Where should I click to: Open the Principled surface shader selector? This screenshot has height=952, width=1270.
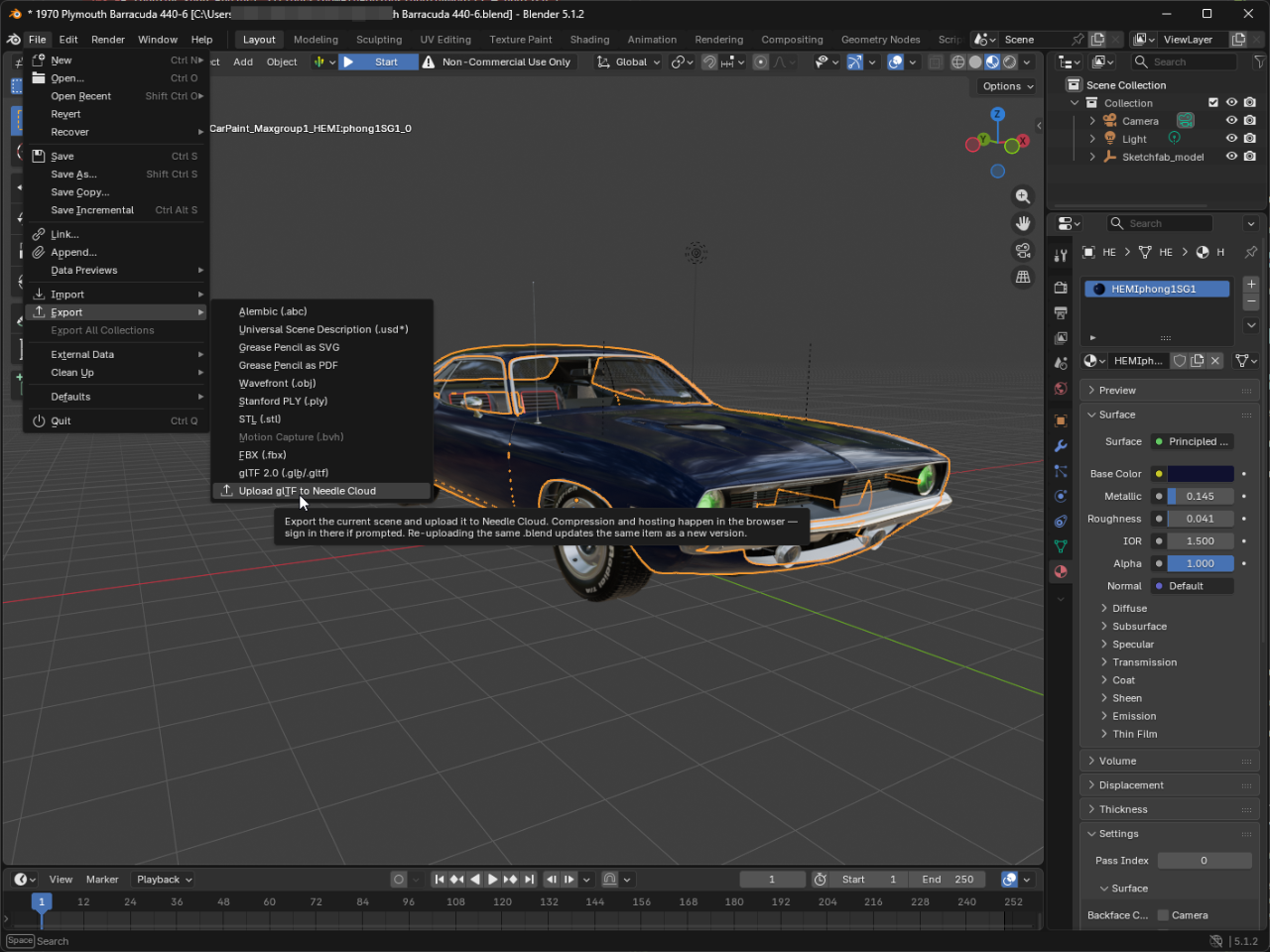coord(1192,441)
